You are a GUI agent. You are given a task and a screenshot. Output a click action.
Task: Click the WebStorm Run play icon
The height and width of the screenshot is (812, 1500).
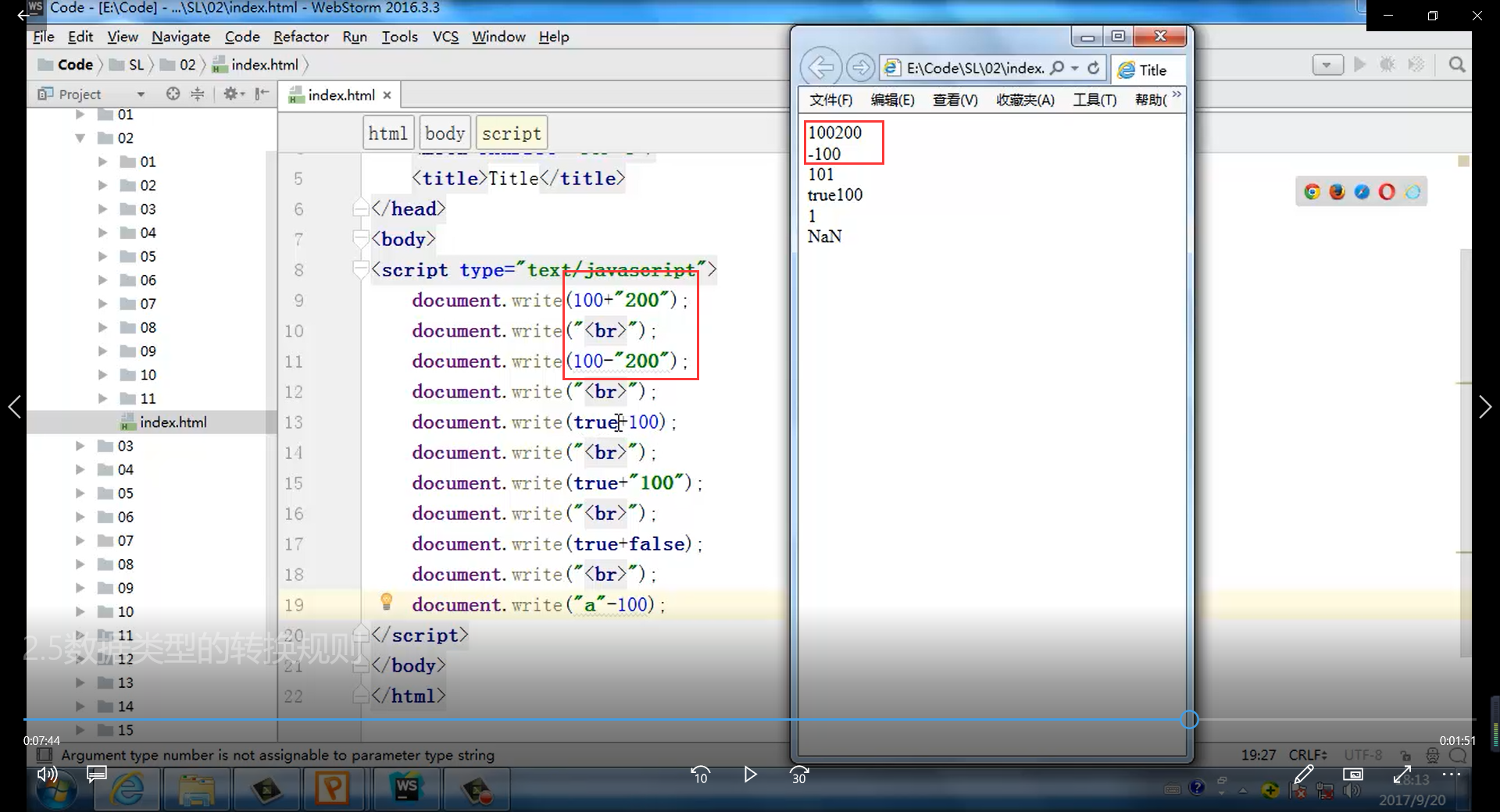click(1359, 65)
